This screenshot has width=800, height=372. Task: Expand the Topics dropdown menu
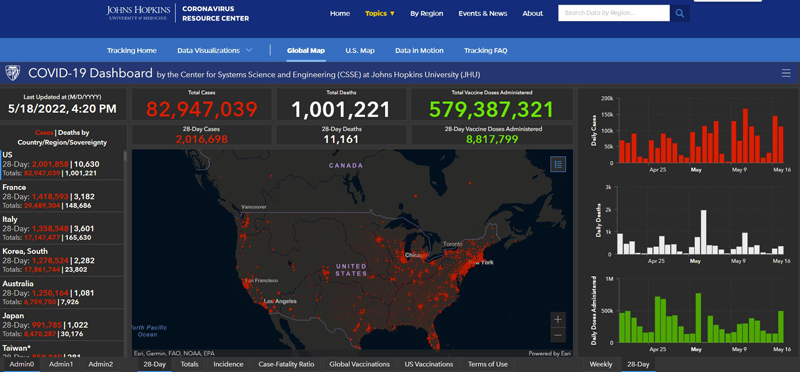tap(380, 14)
